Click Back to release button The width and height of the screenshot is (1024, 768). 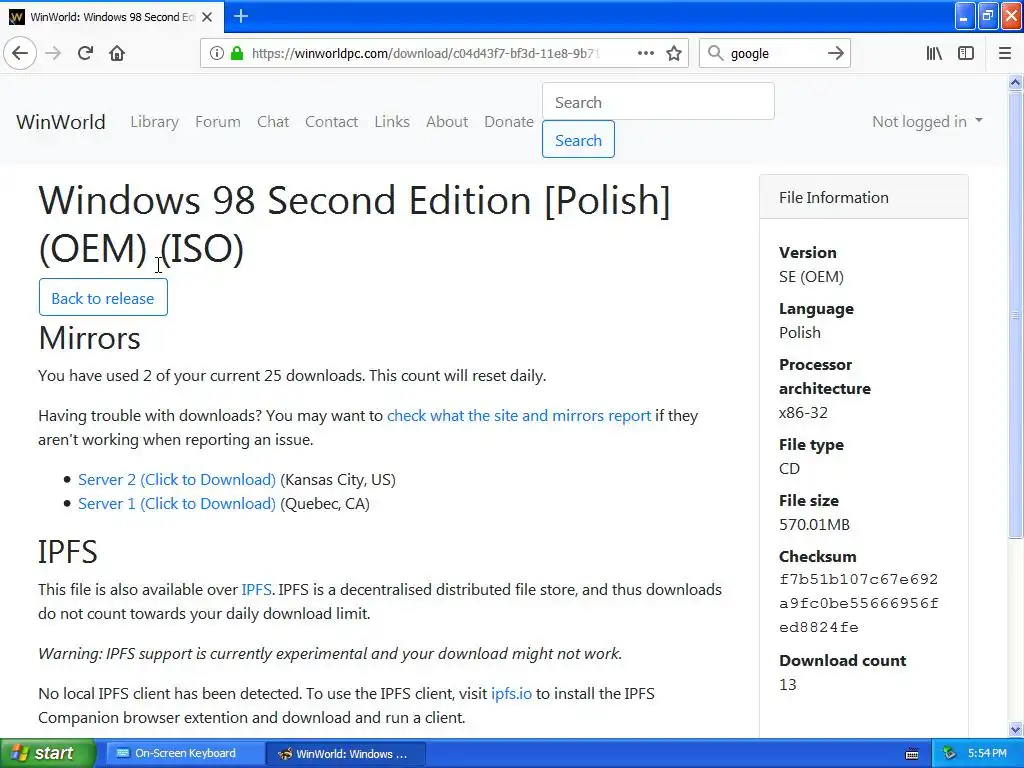pyautogui.click(x=103, y=297)
